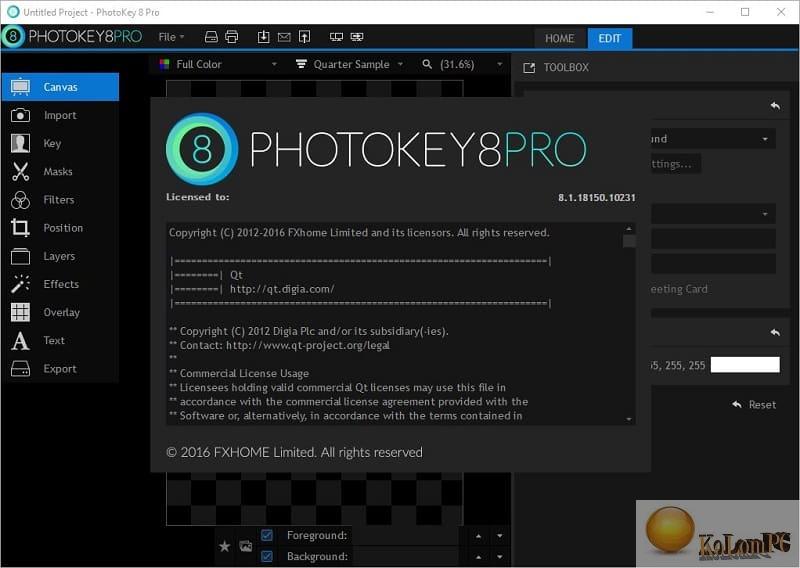Click the http://qt.digia.com/ link text
Image resolution: width=800 pixels, height=568 pixels.
tap(282, 289)
